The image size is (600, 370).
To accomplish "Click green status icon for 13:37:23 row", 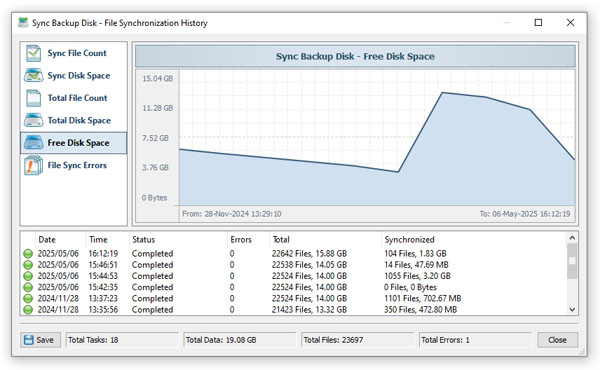I will (28, 298).
